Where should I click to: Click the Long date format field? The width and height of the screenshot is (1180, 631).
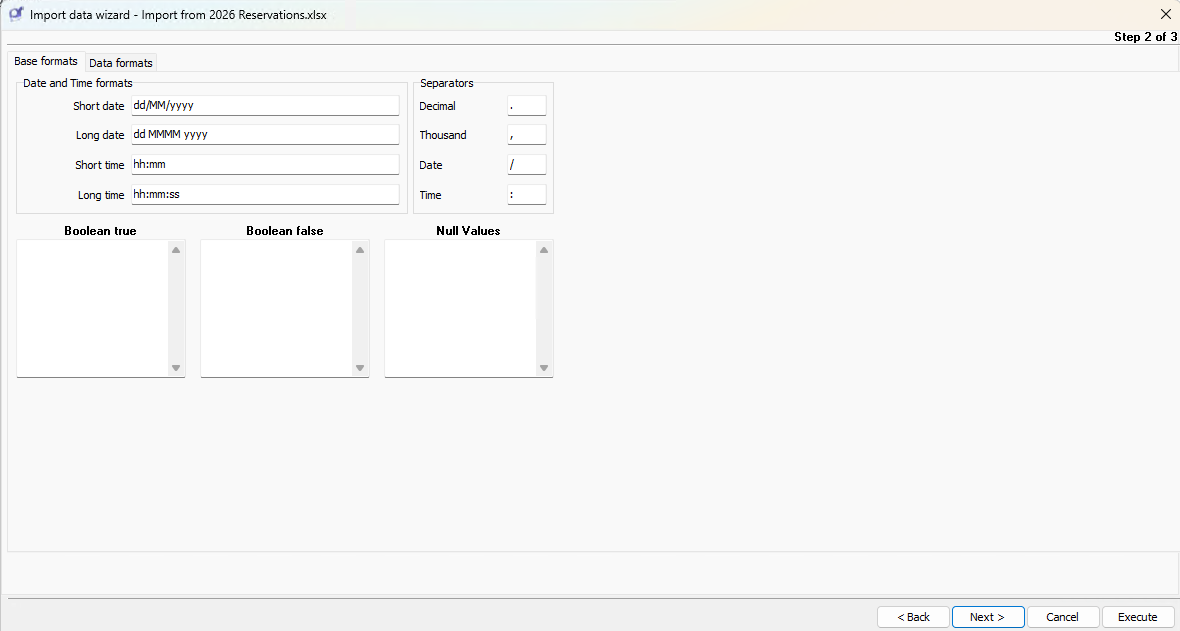pos(265,135)
